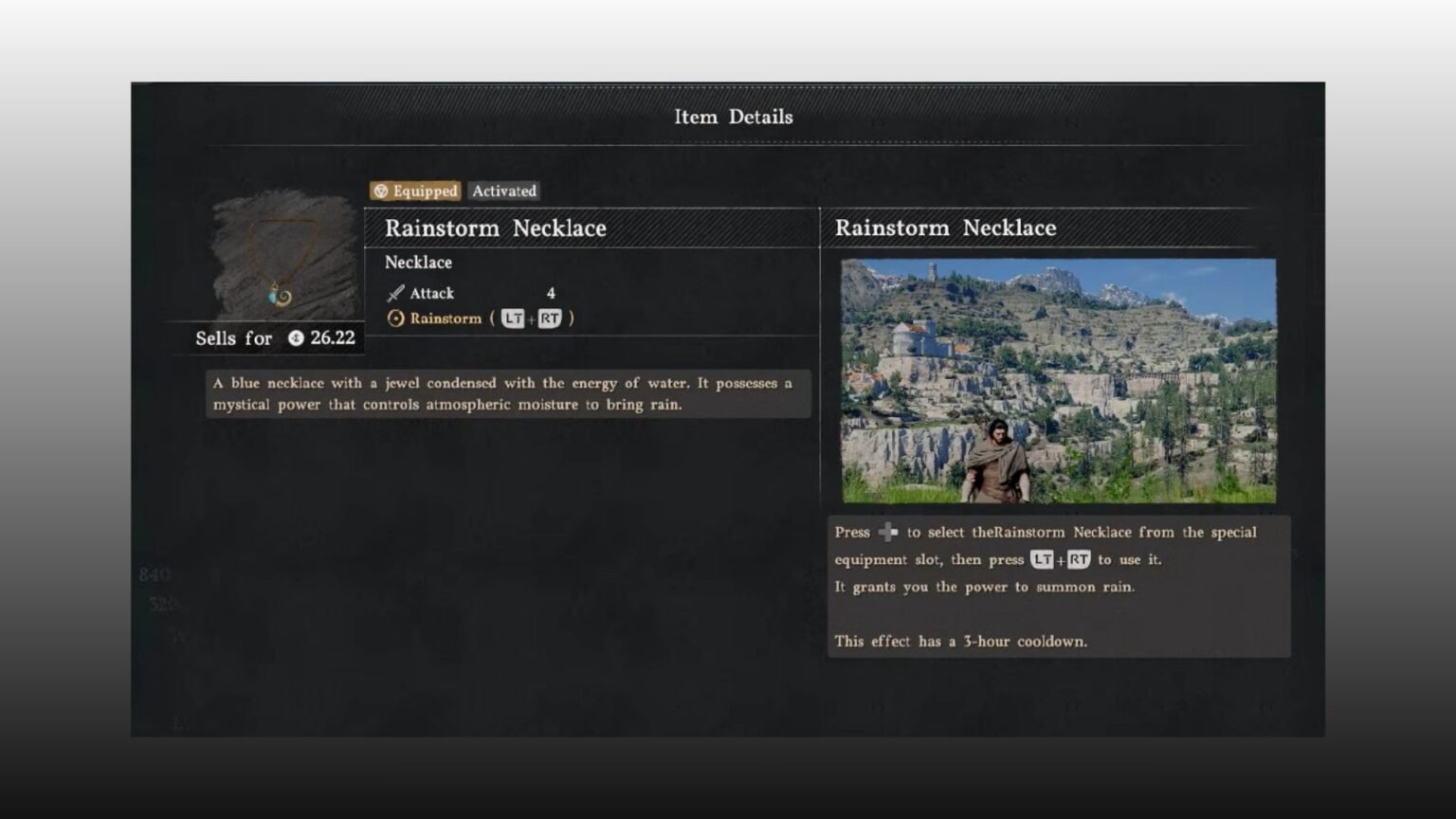
Task: Click the RT button icon in the Rainstorm stat row
Action: [550, 319]
